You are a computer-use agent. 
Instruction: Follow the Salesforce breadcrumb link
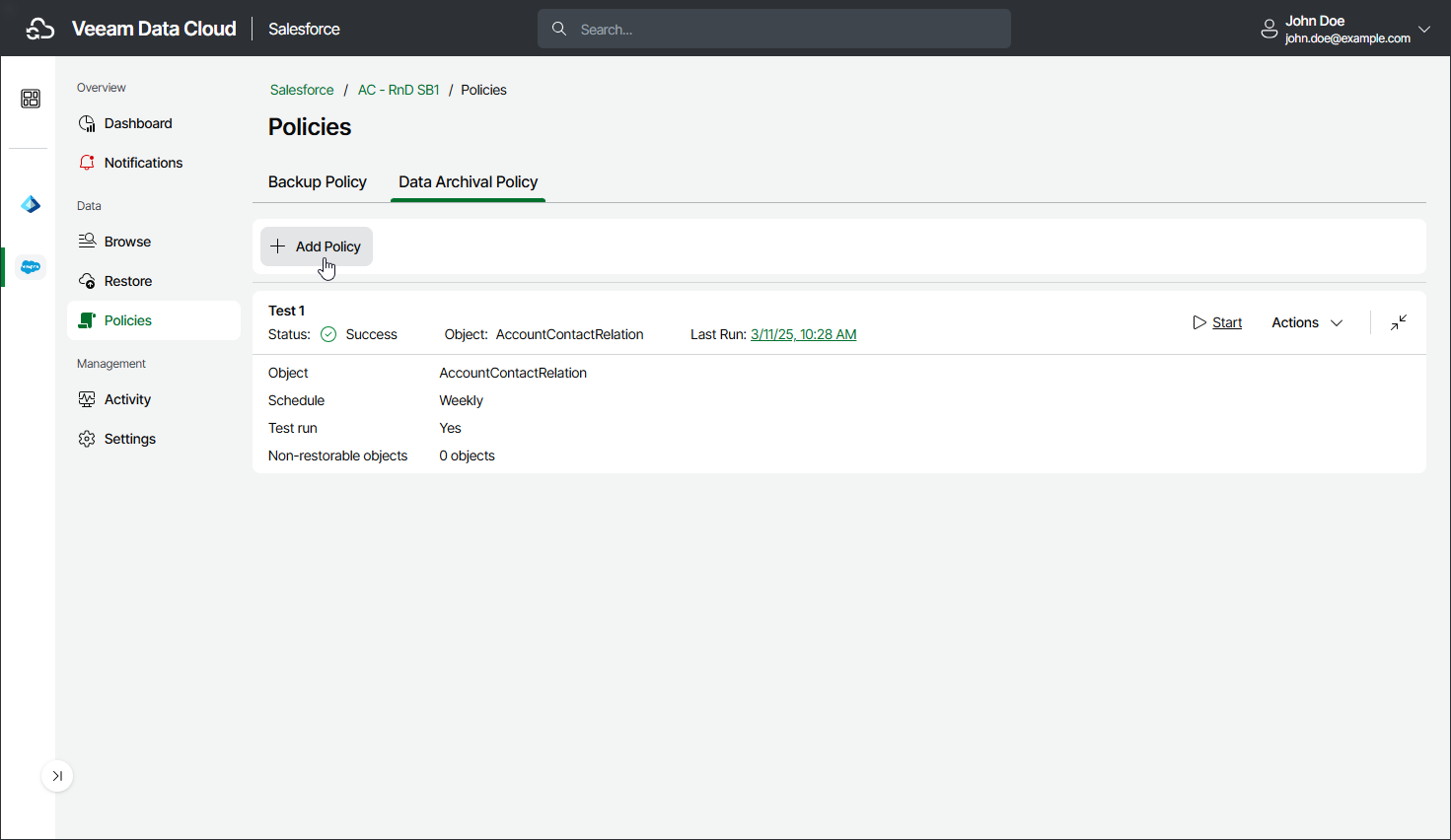coord(302,90)
